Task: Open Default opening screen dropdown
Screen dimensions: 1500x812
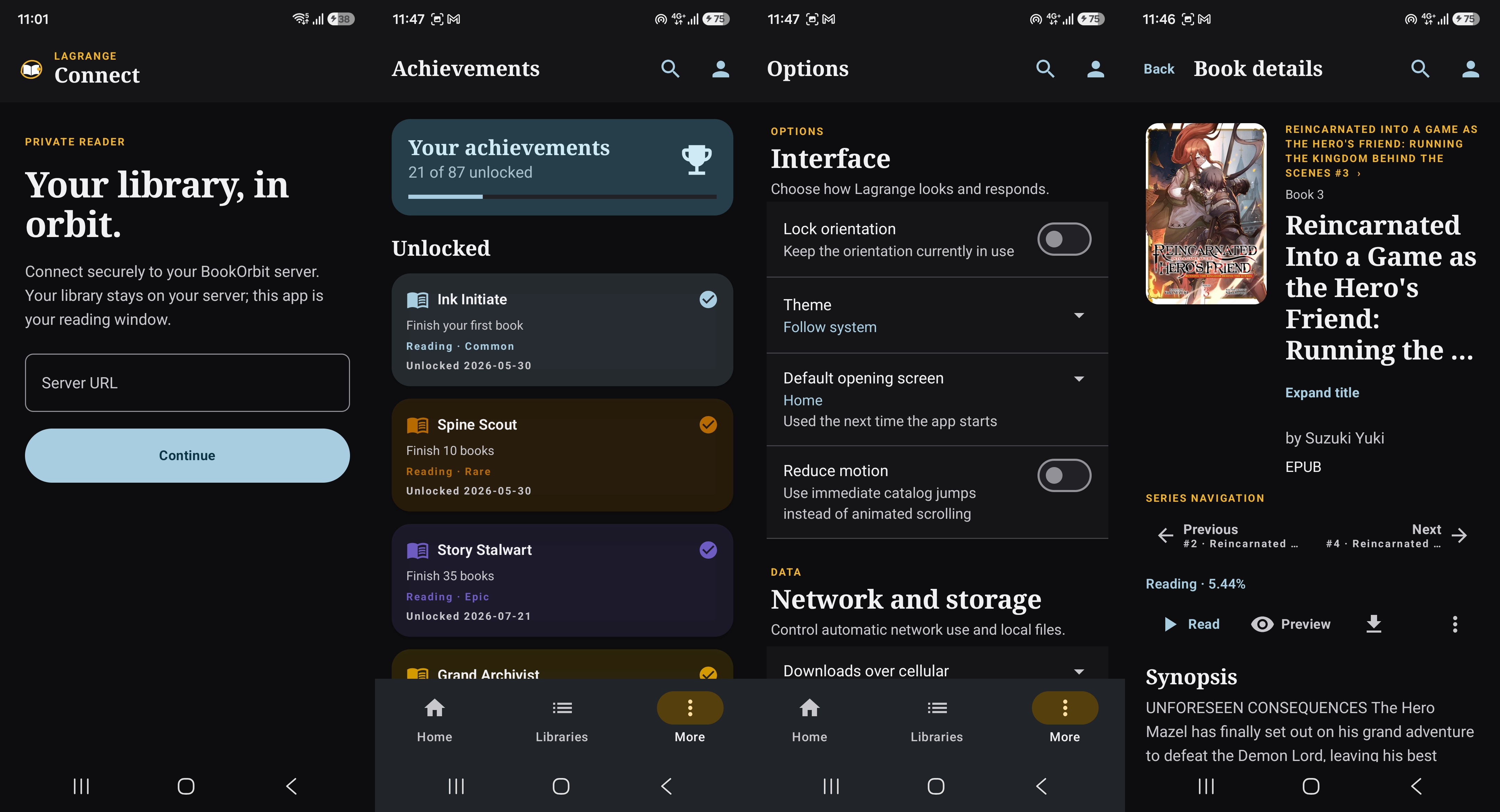Action: (x=937, y=399)
